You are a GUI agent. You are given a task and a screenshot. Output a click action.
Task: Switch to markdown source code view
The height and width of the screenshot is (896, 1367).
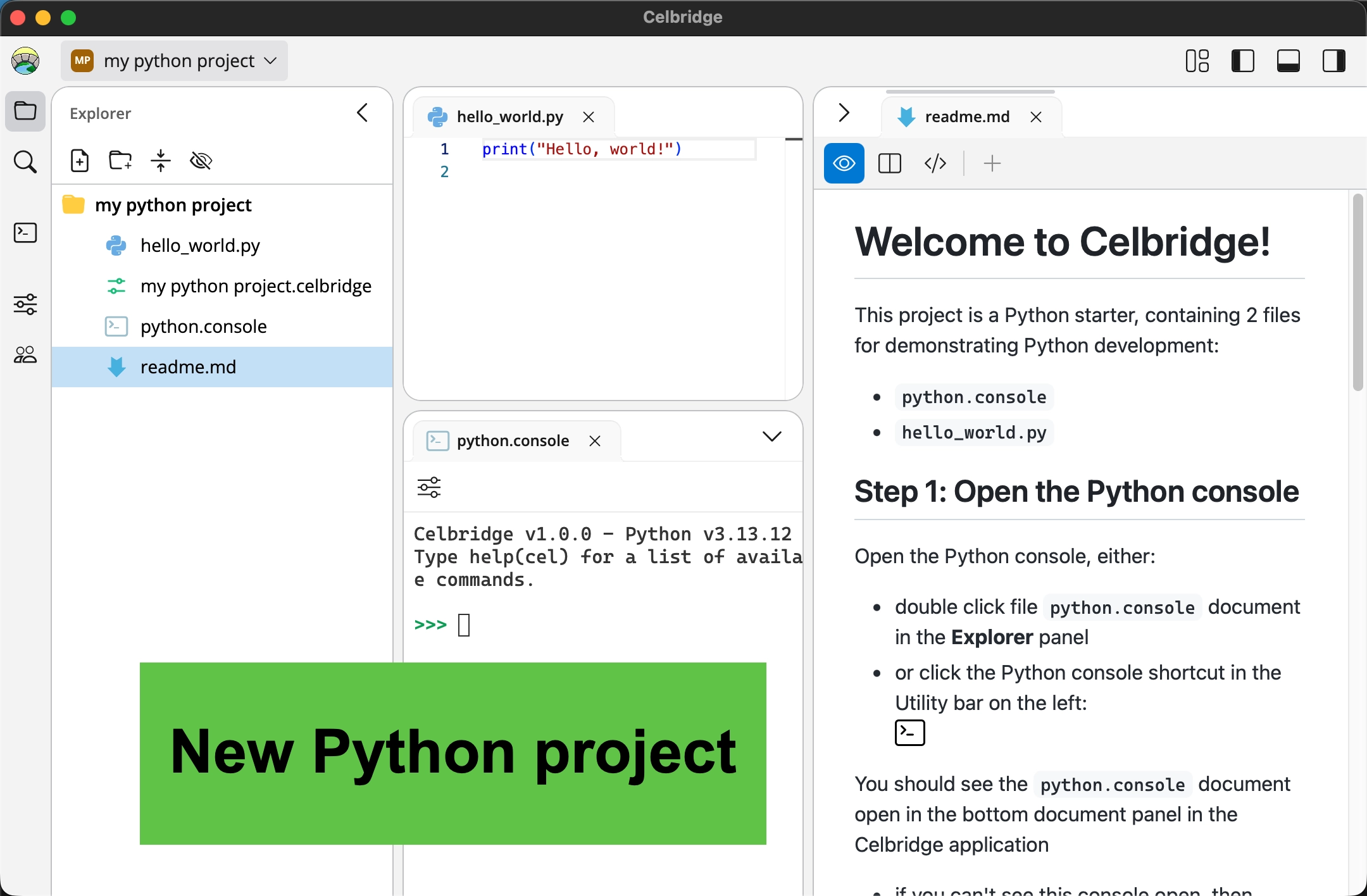tap(935, 164)
